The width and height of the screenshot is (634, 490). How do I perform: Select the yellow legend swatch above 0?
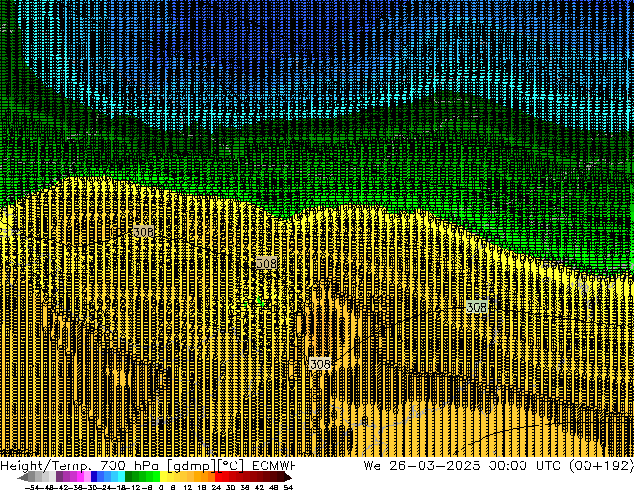click(163, 477)
